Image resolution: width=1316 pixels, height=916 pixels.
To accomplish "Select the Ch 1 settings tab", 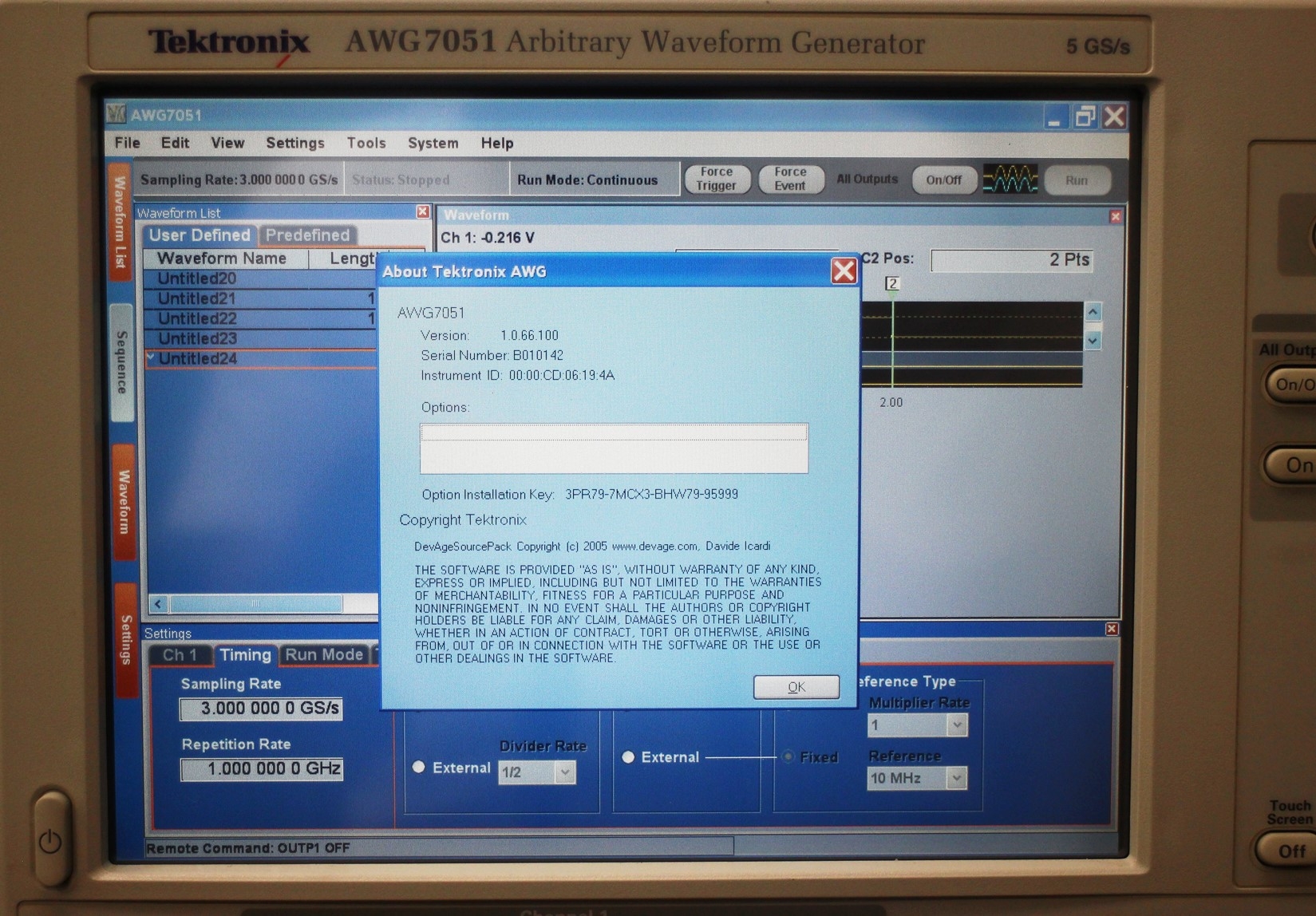I will click(180, 655).
